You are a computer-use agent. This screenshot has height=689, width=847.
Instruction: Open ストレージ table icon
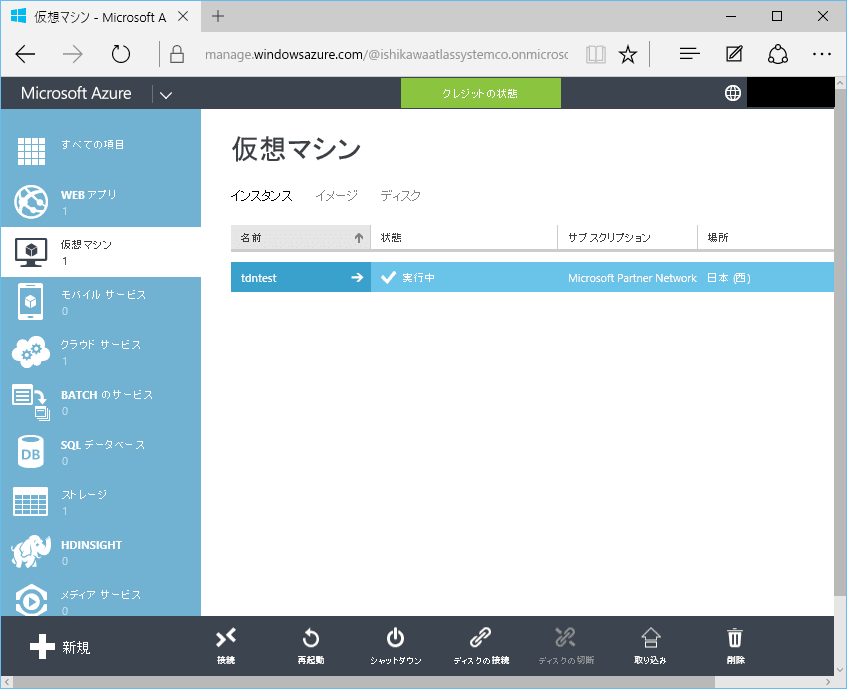pyautogui.click(x=31, y=502)
